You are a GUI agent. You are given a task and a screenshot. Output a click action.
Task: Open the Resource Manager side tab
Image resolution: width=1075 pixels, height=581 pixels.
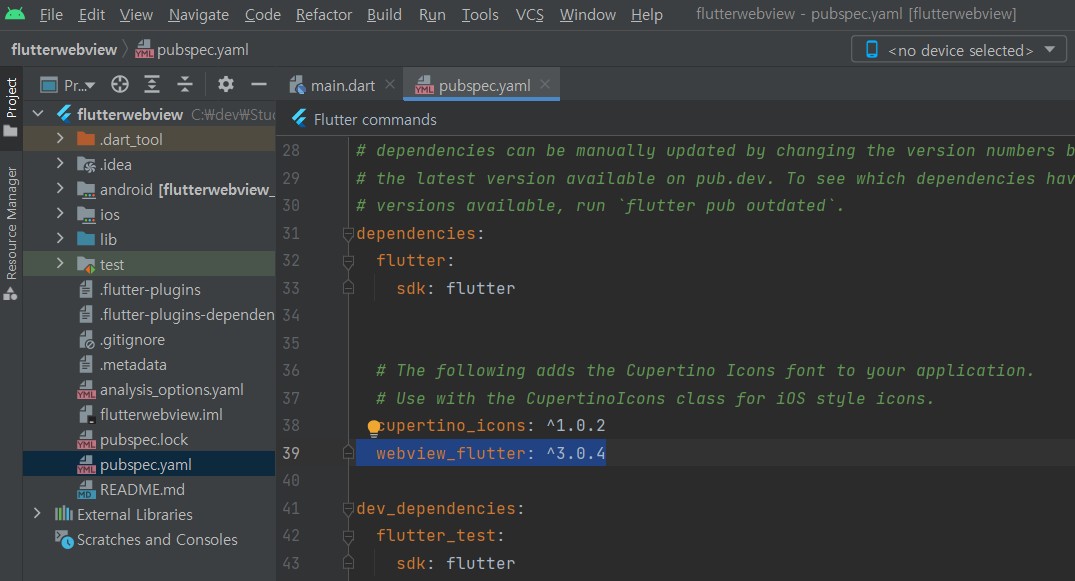coord(11,233)
